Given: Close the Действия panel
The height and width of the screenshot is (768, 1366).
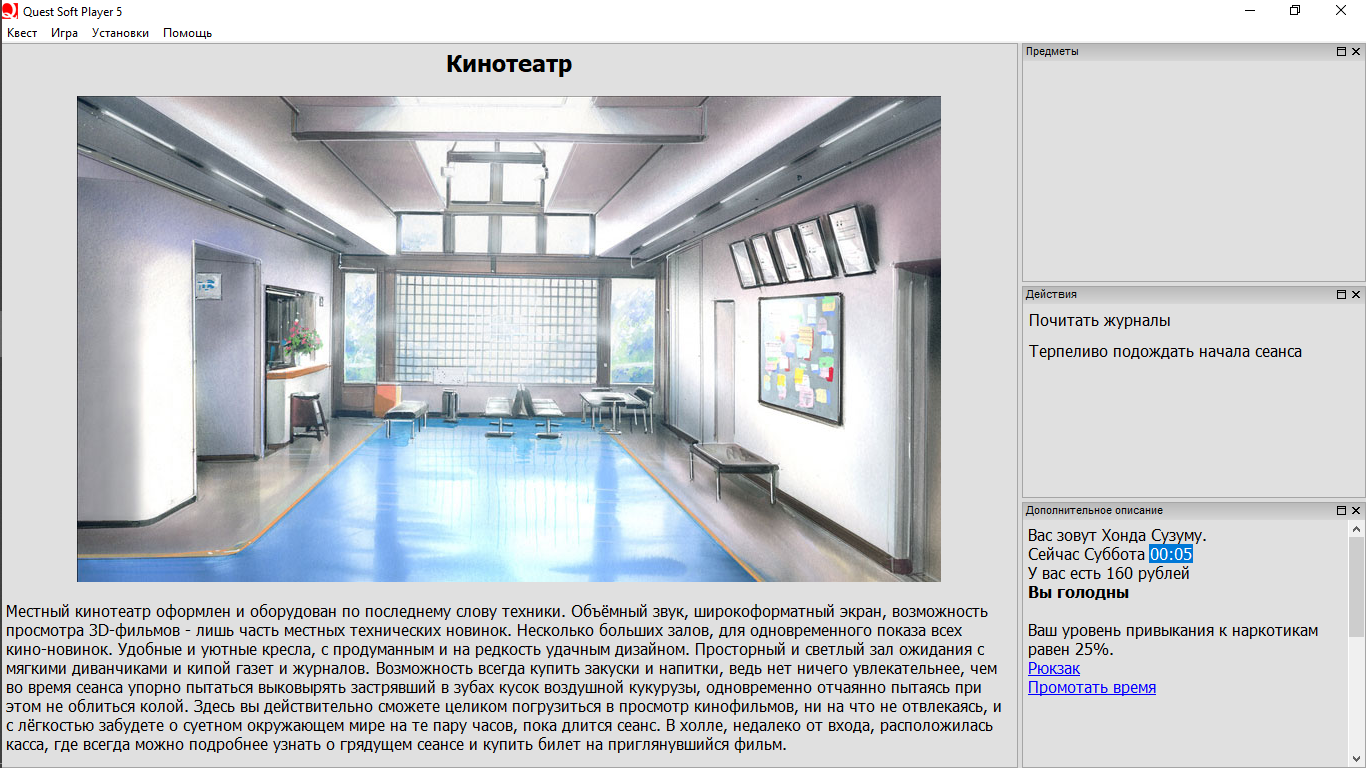Looking at the screenshot, I should point(1356,294).
